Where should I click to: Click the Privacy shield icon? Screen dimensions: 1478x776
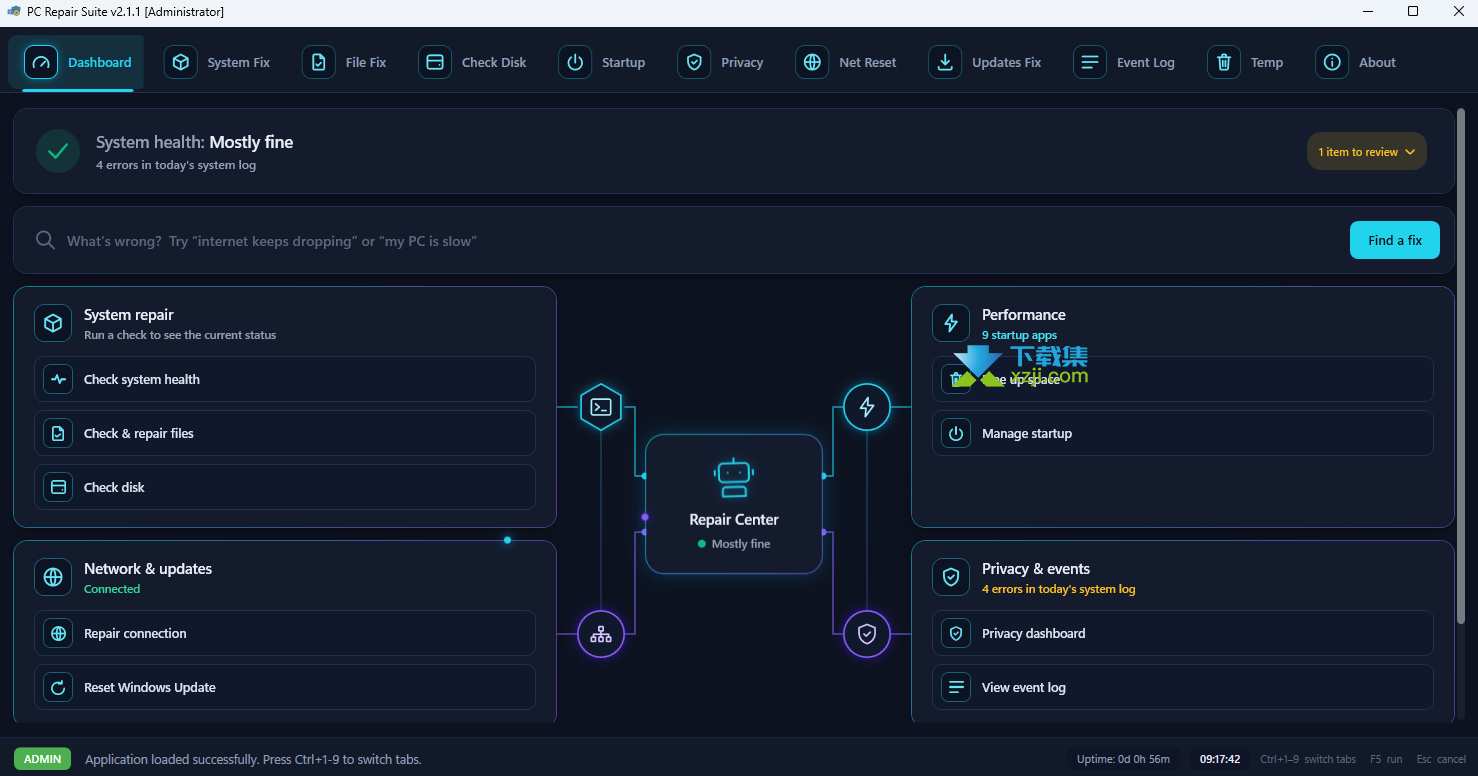click(x=693, y=62)
